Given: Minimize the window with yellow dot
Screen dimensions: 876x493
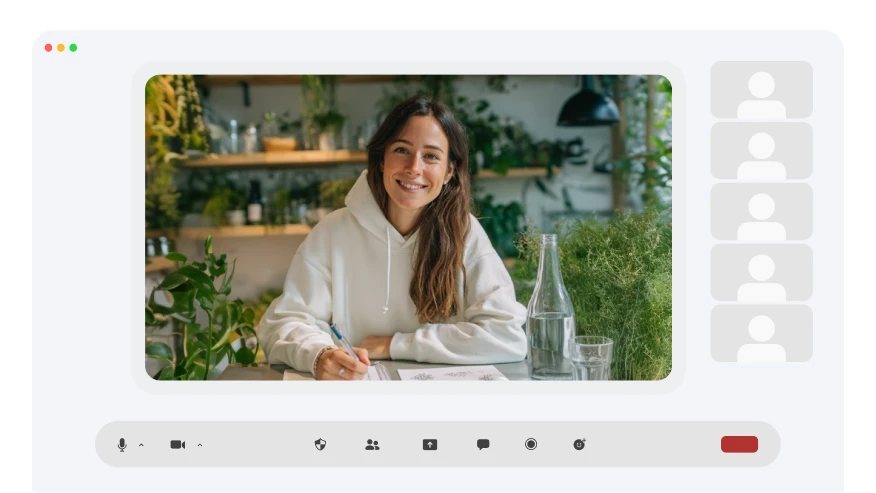Looking at the screenshot, I should click(61, 48).
